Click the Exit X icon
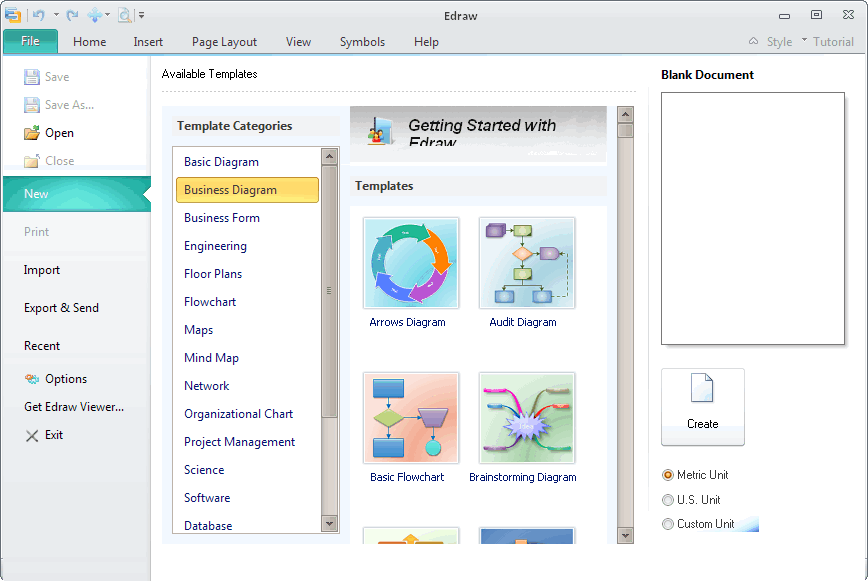Viewport: 868px width, 581px height. click(32, 436)
